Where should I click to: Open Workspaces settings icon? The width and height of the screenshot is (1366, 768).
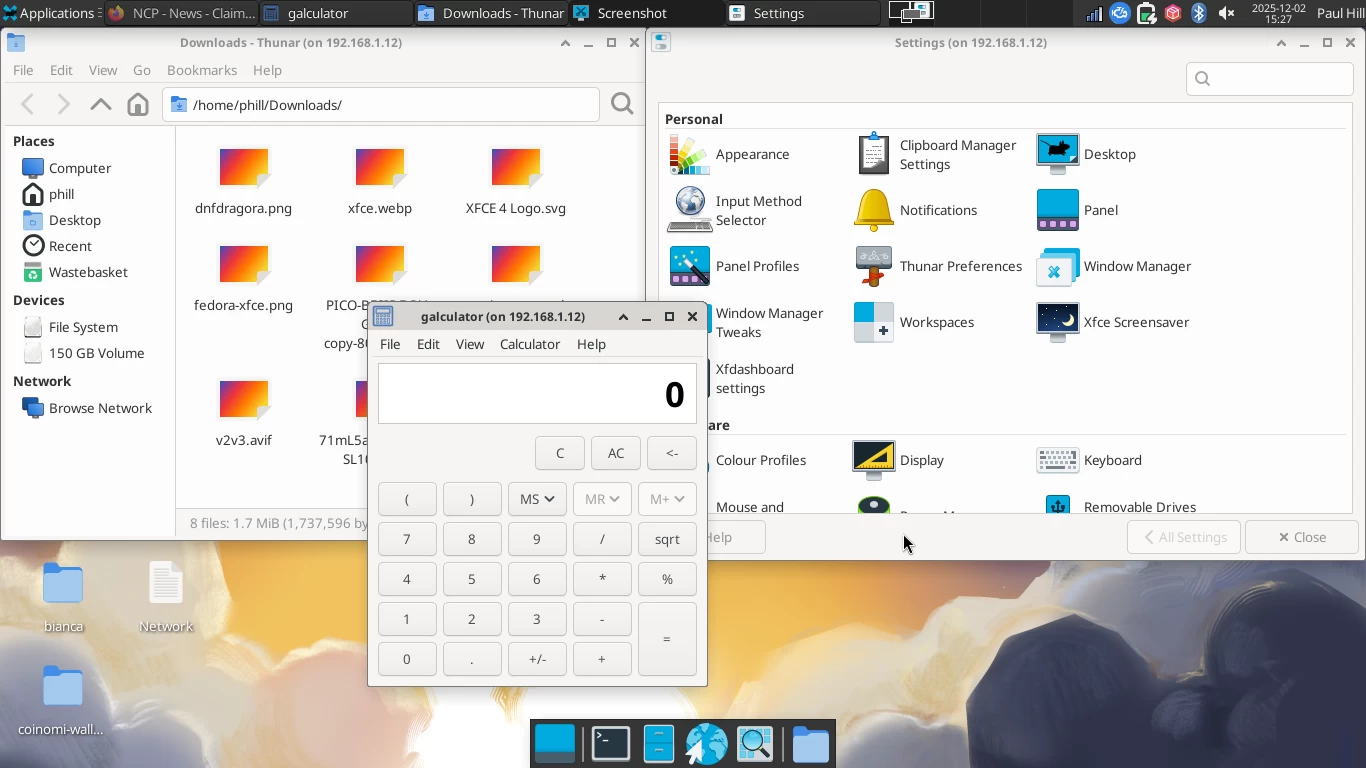click(873, 323)
